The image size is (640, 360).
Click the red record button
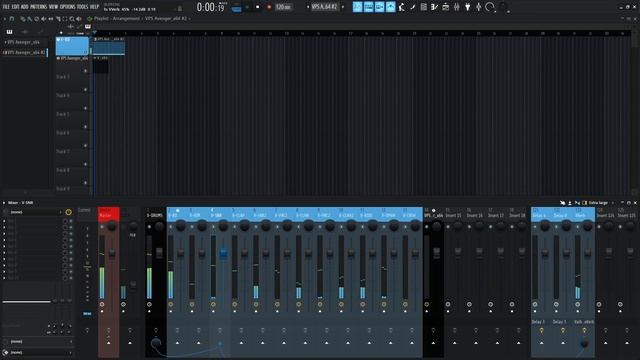click(269, 7)
